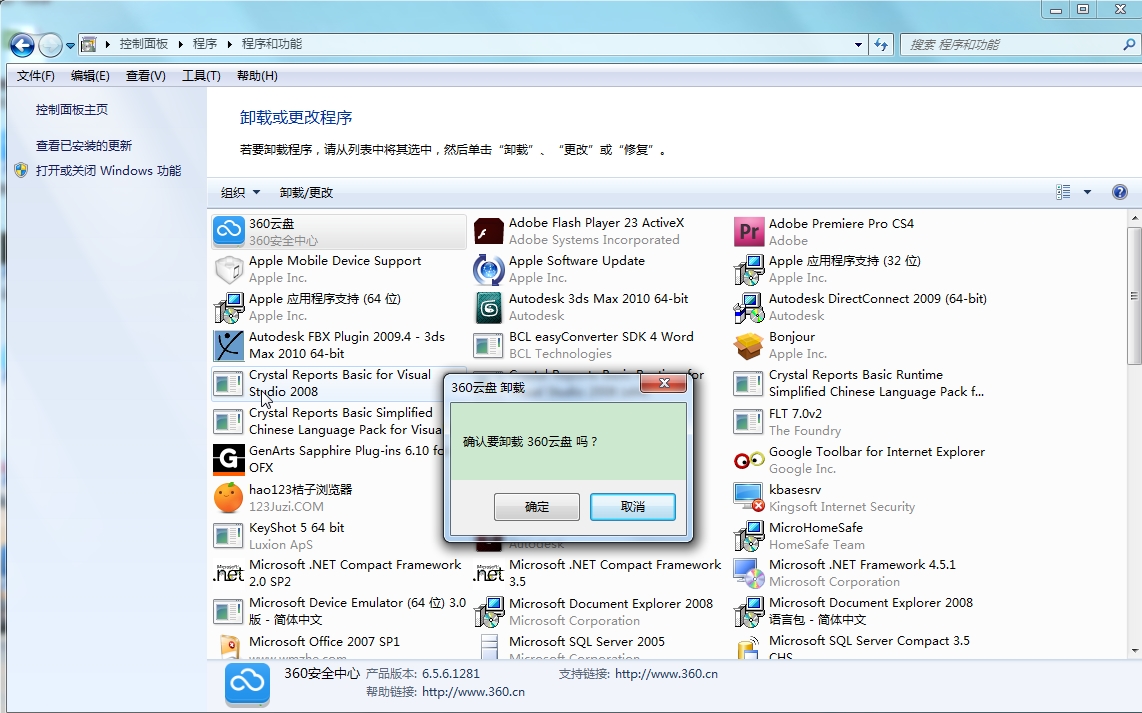This screenshot has height=713, width=1142.
Task: Click the Autodesk 3ds Max 2010 icon
Action: click(488, 307)
